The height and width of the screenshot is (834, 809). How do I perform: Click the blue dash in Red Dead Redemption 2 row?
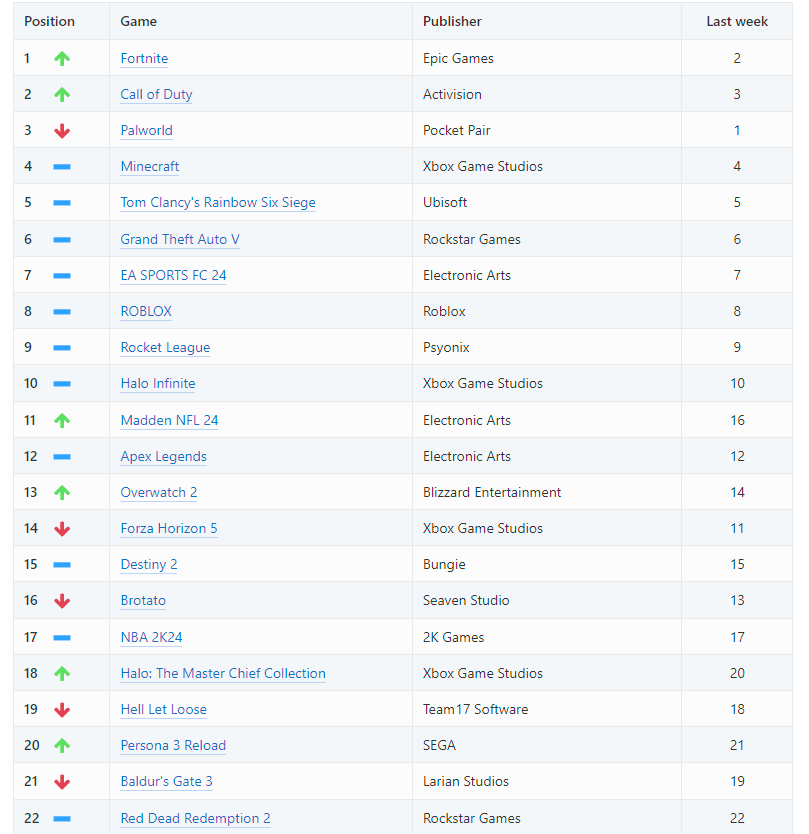coord(62,819)
